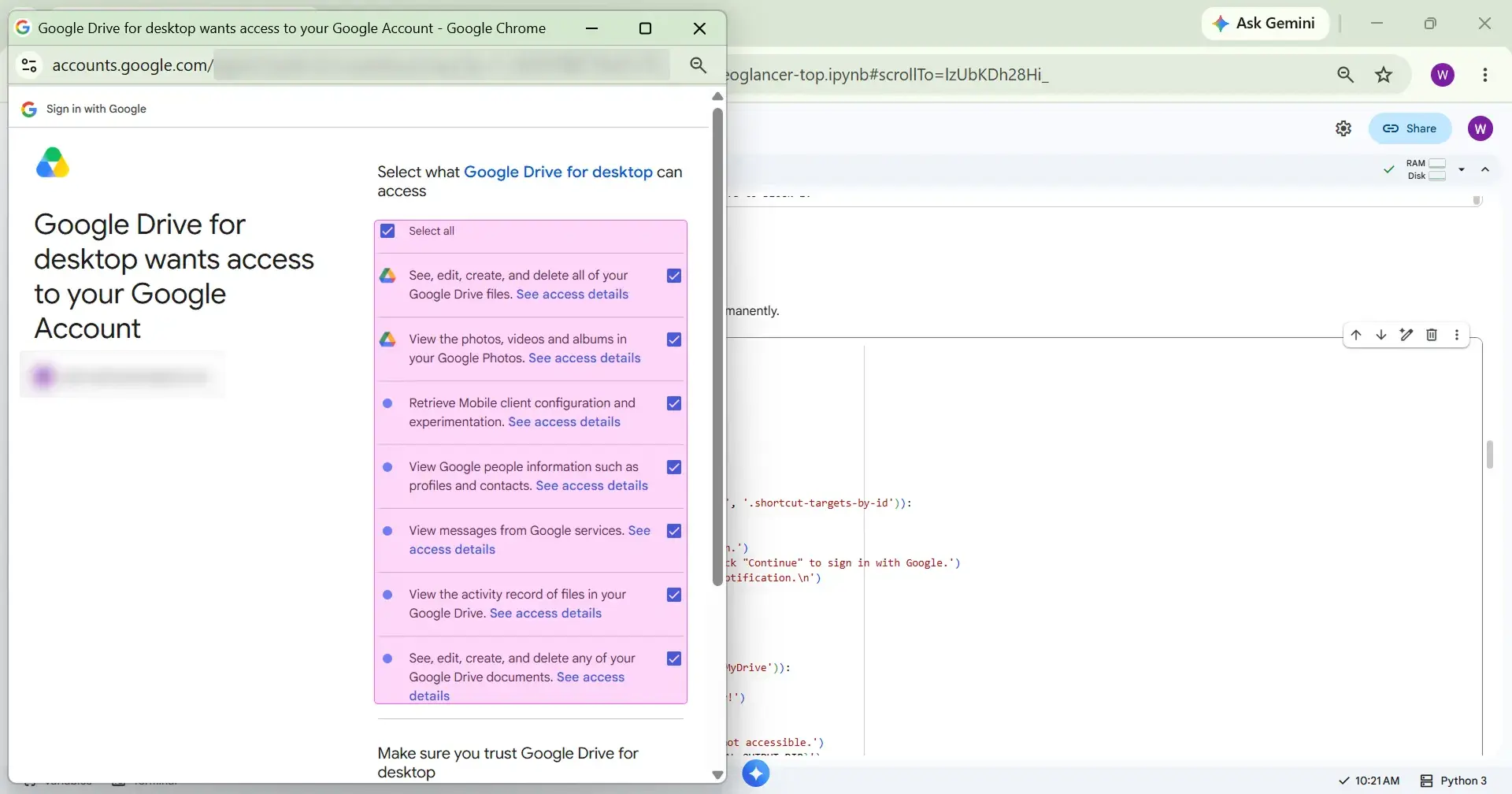Collapse the Colab header with the chevron

[1485, 169]
